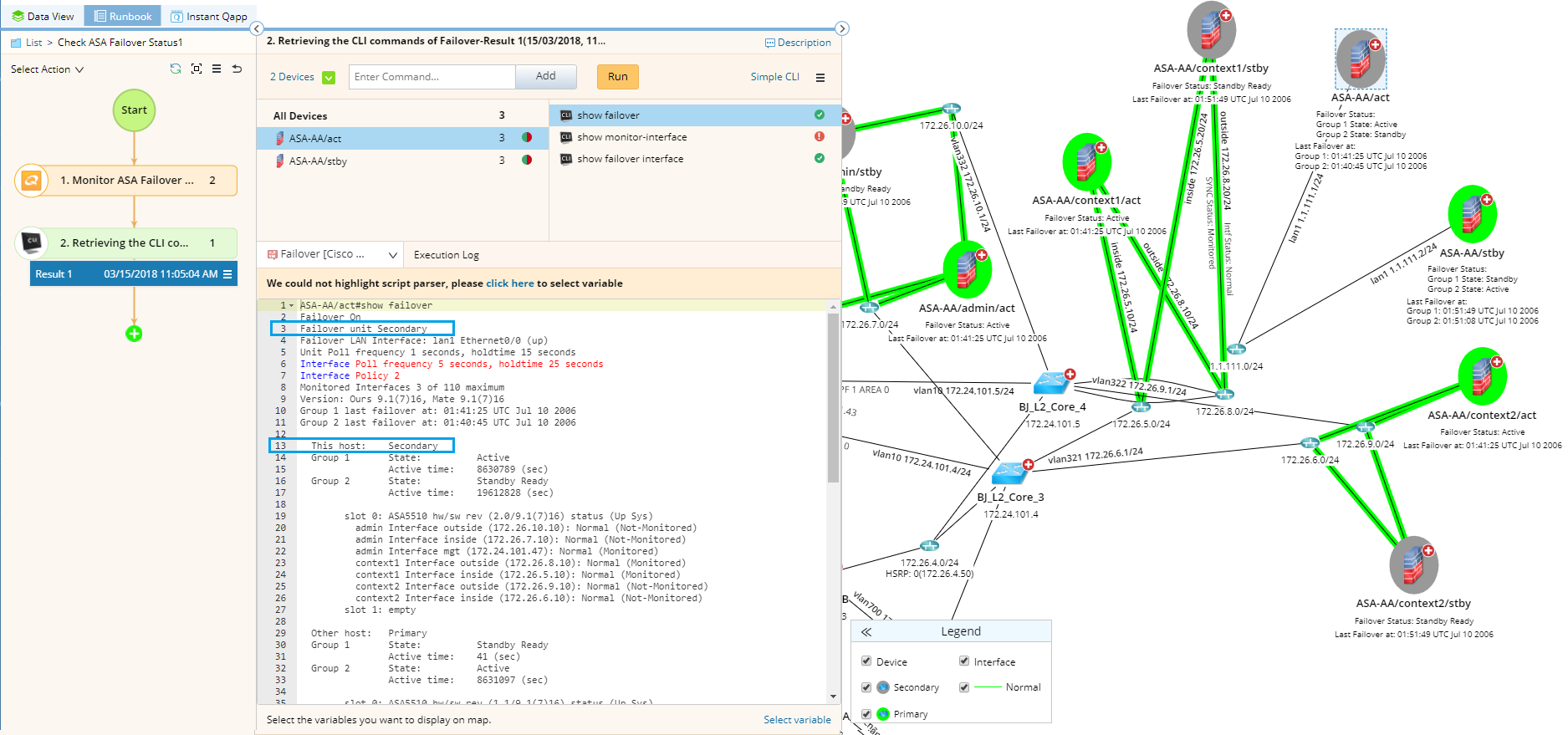Click the Secondary color swatch in Legend
The image size is (1568, 735).
point(882,687)
